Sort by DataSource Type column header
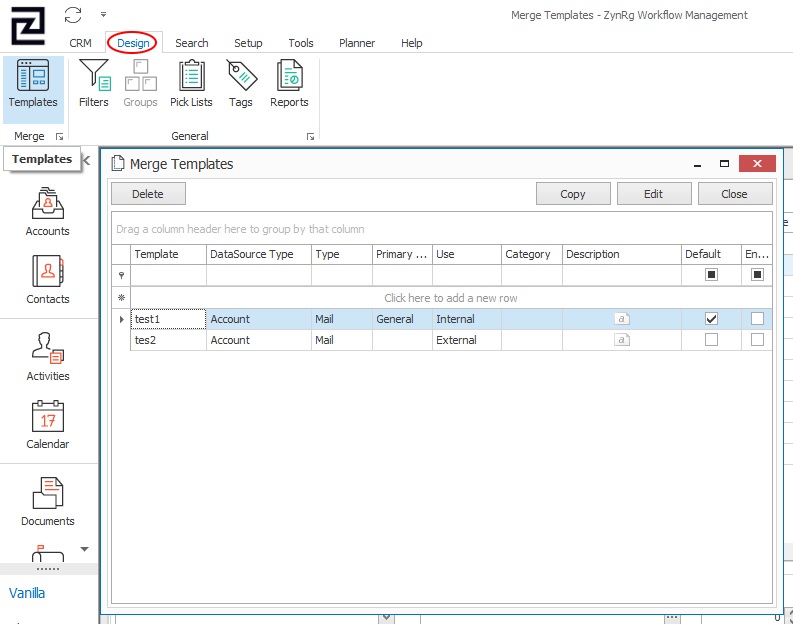The width and height of the screenshot is (793, 624). [259, 254]
